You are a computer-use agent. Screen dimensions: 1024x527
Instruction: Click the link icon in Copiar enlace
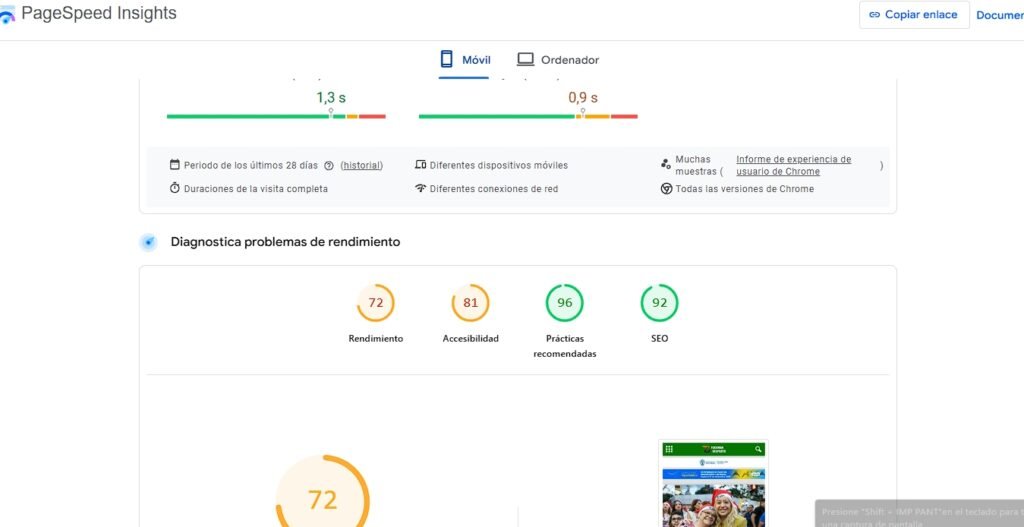tap(874, 14)
